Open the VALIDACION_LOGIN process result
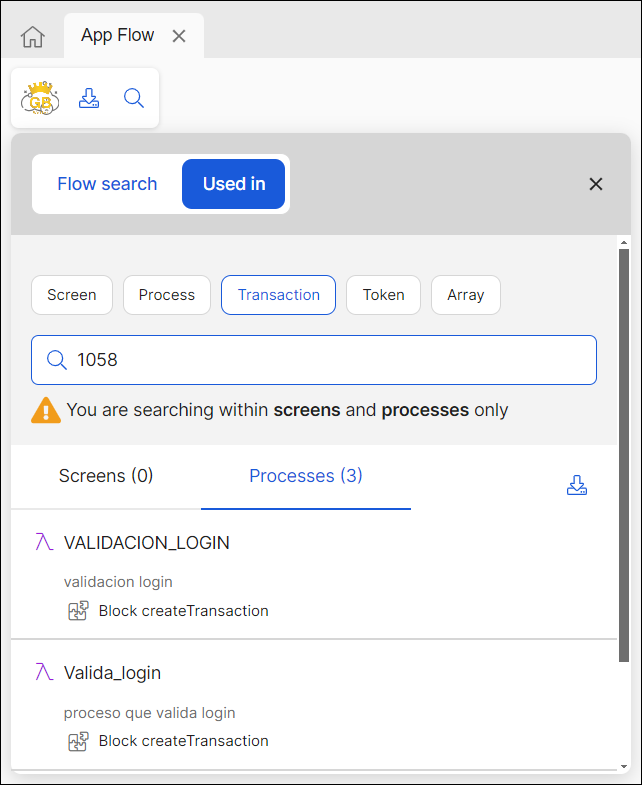The width and height of the screenshot is (642, 785). click(x=147, y=543)
